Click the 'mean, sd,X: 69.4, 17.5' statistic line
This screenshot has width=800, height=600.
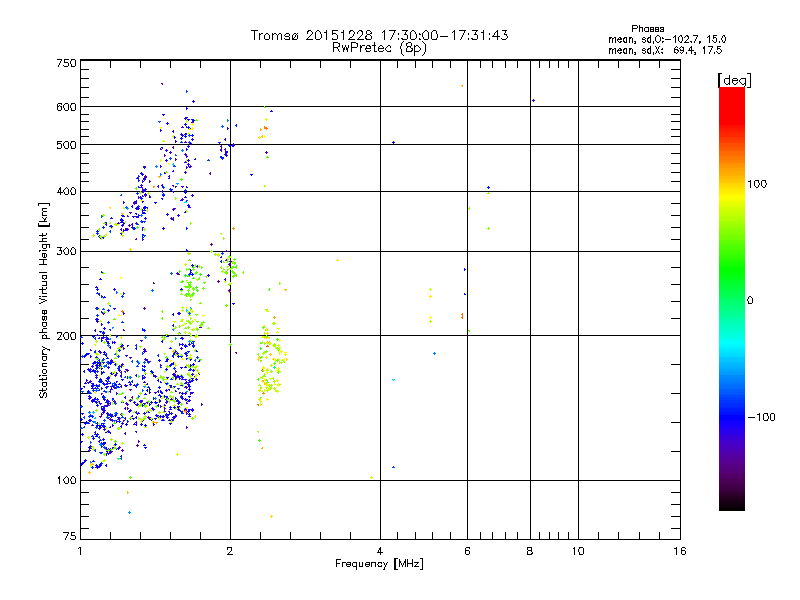[x=665, y=50]
